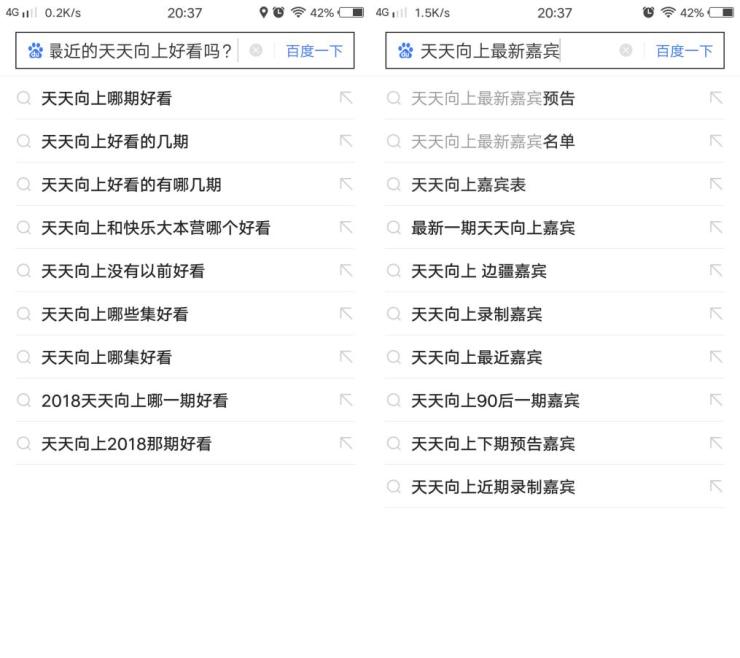Tap Baidu paw logo in right search box
Viewport: 740px width, 658px height.
tap(405, 51)
